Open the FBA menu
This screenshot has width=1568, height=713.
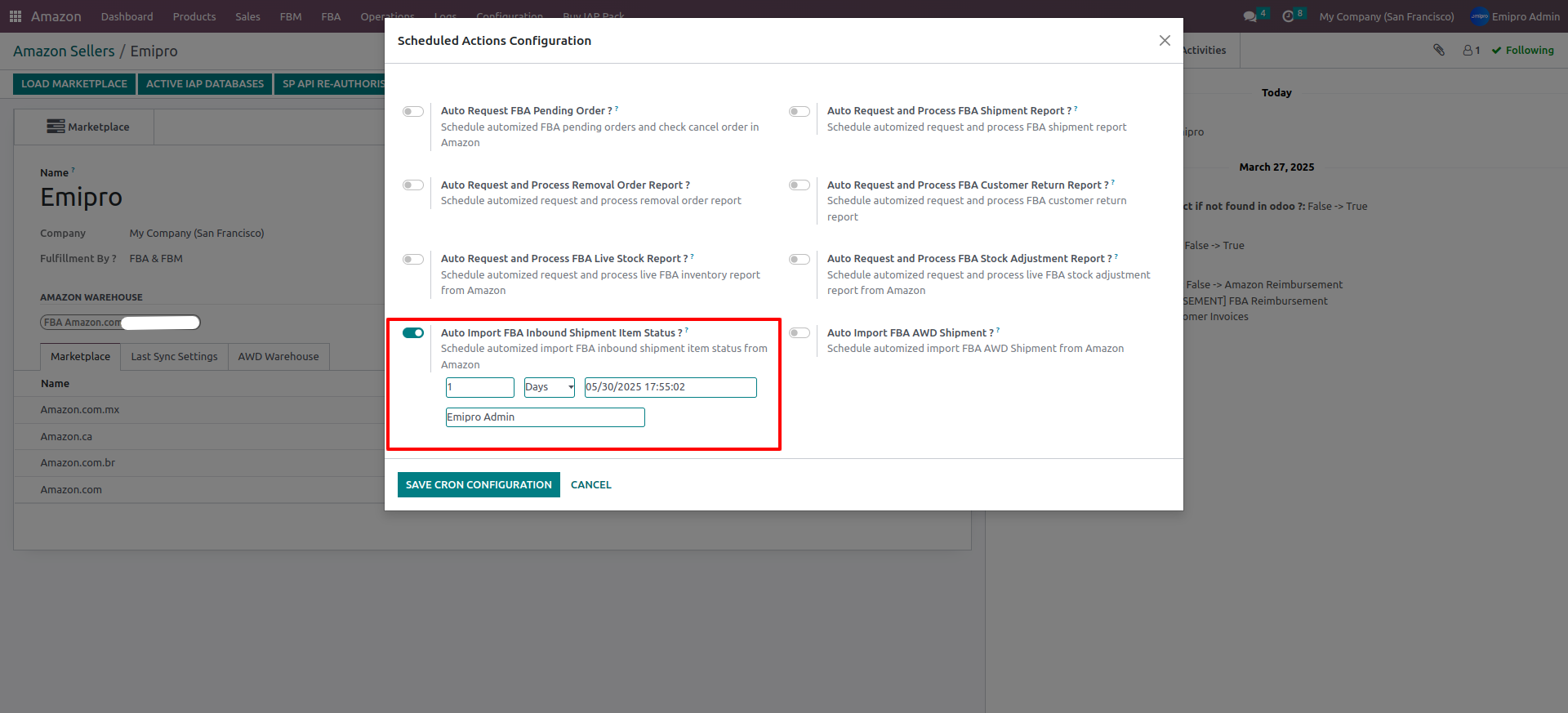tap(331, 16)
